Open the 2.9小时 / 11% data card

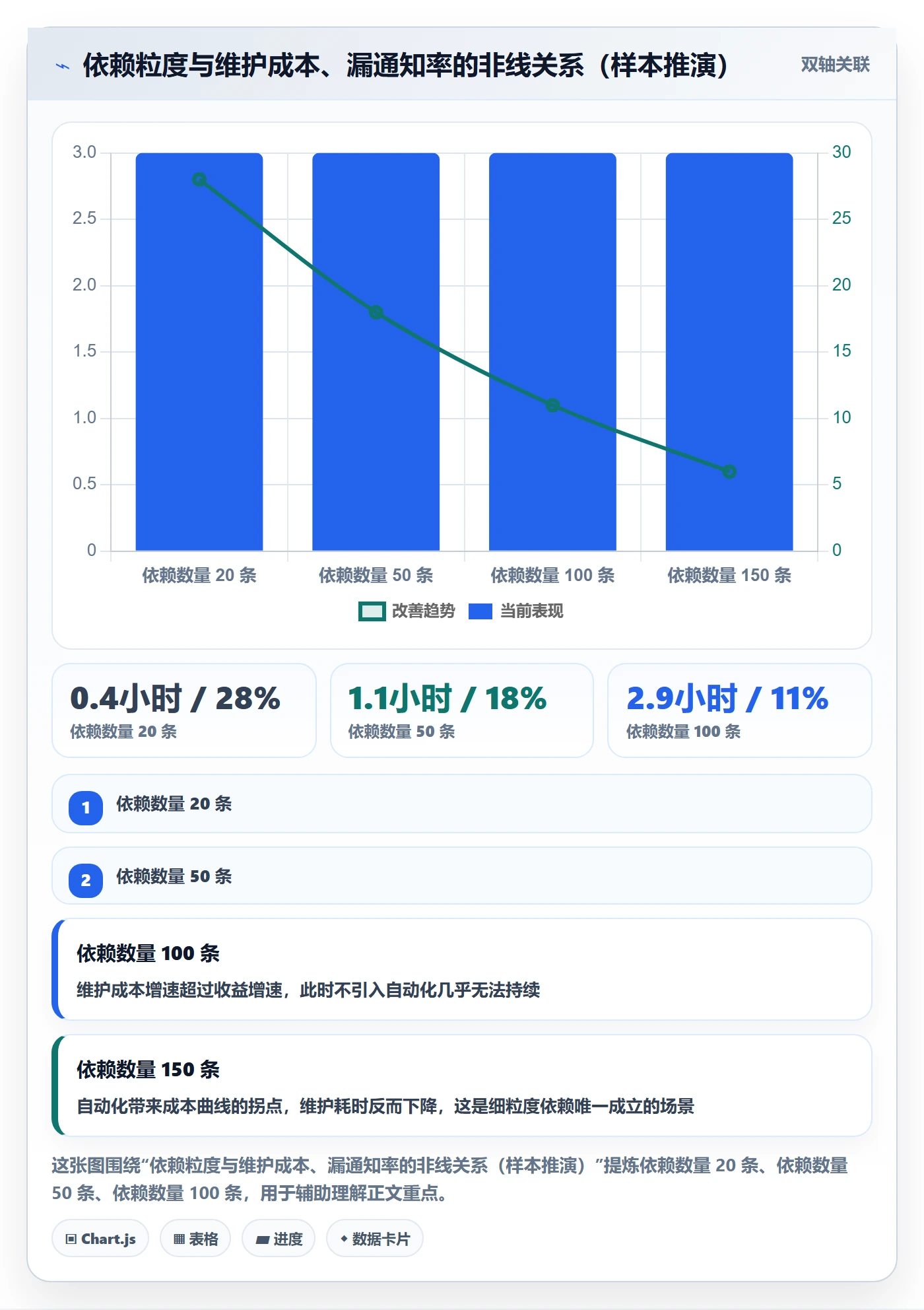[740, 710]
